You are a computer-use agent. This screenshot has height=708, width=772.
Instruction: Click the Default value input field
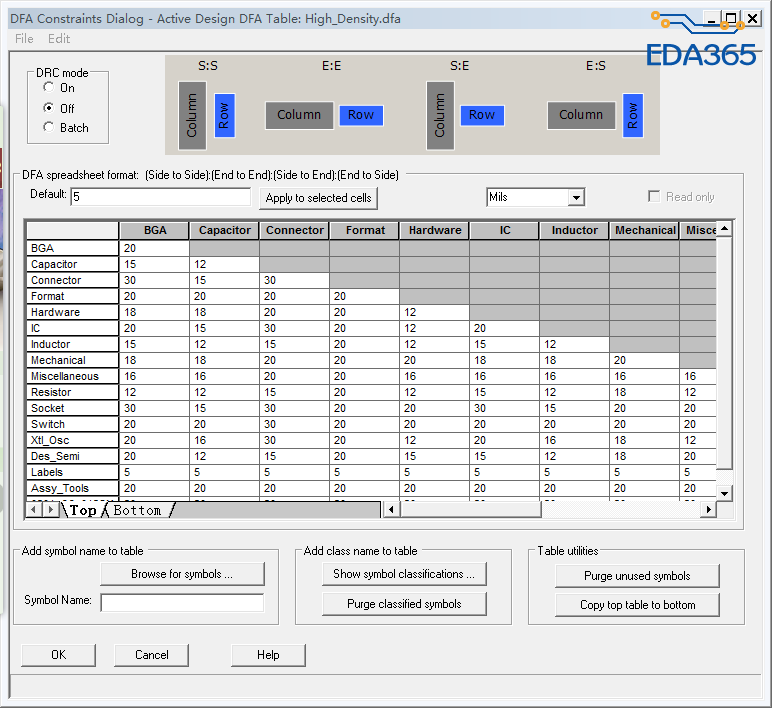coord(161,197)
